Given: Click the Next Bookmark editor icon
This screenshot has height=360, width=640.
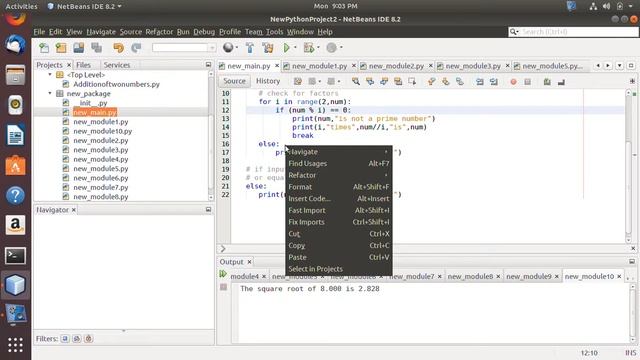Looking at the screenshot, I should (x=446, y=82).
